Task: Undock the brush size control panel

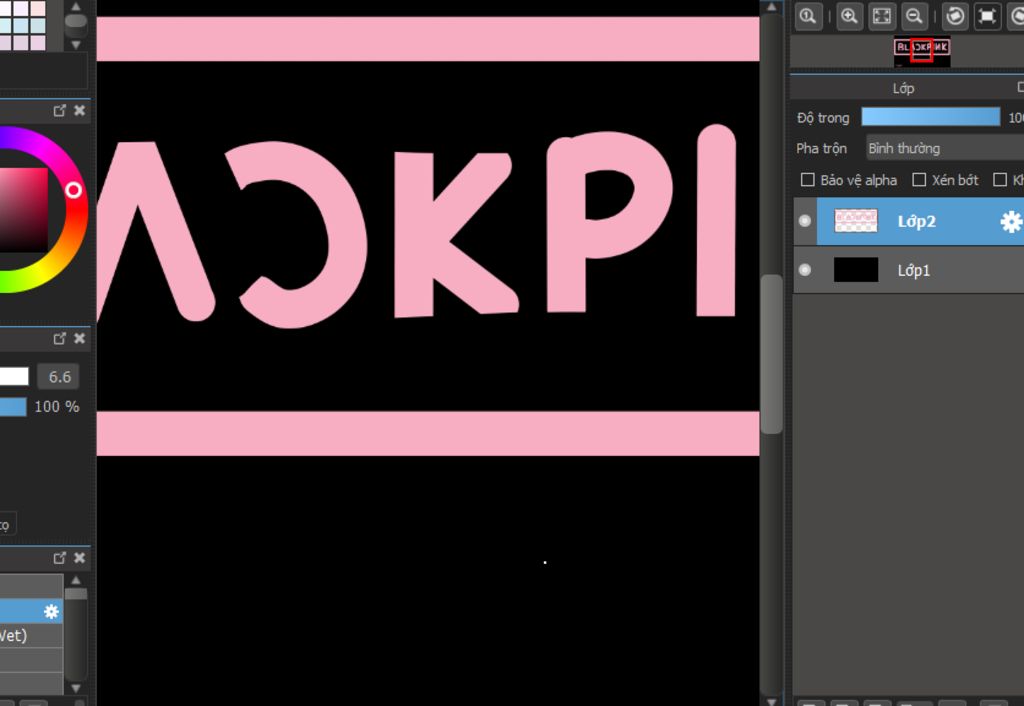Action: click(x=59, y=338)
